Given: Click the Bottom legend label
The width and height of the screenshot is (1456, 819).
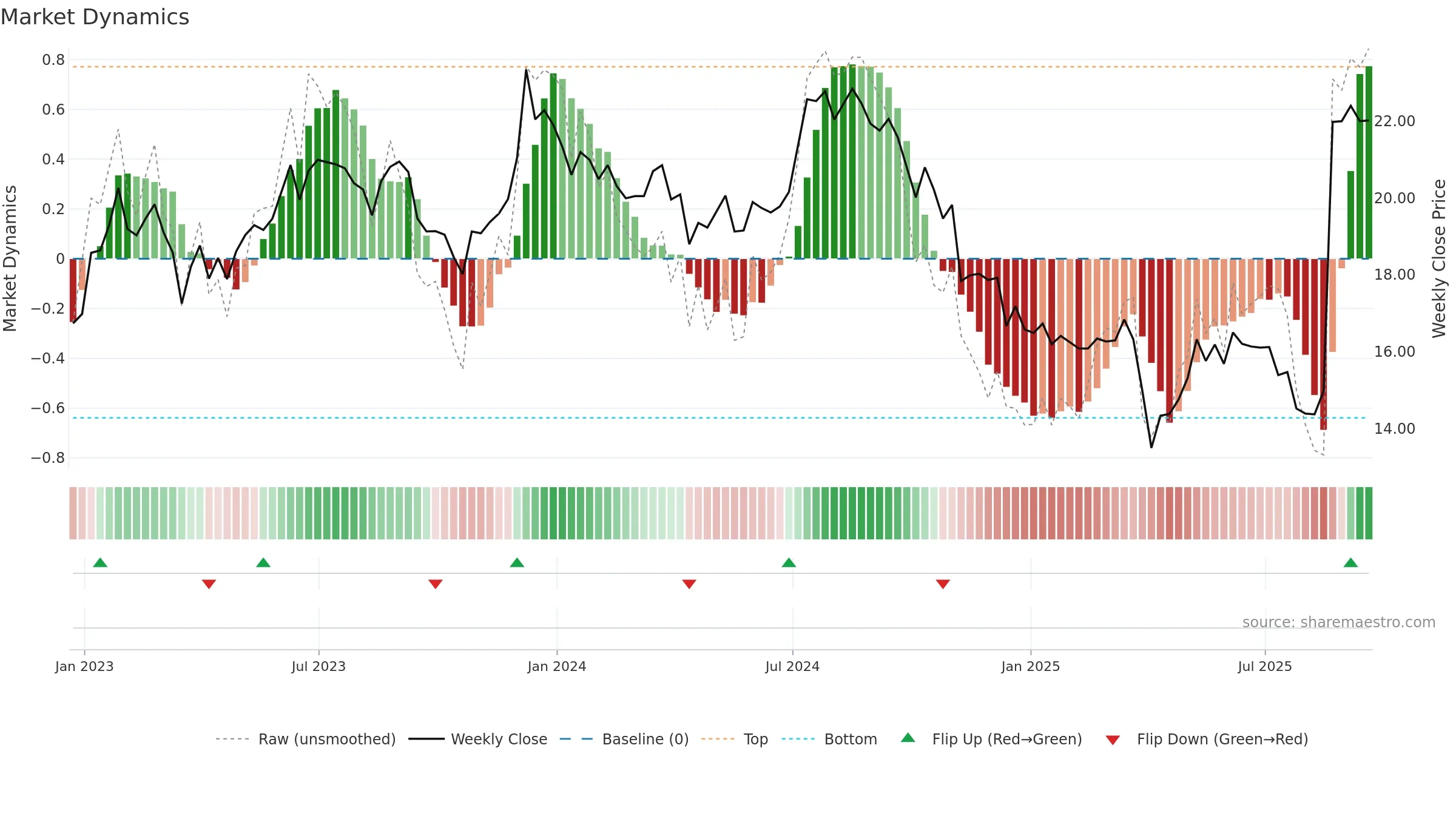Looking at the screenshot, I should [x=851, y=739].
